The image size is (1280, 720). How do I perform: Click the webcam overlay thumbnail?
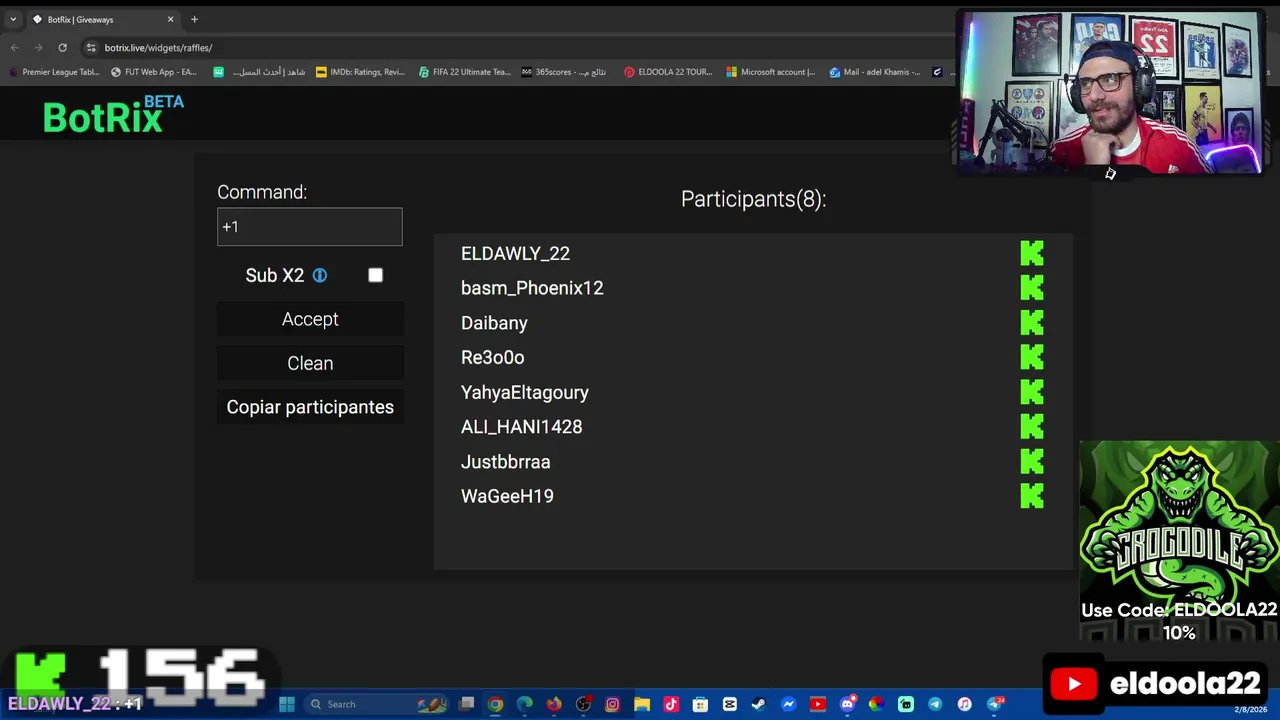pos(1110,92)
